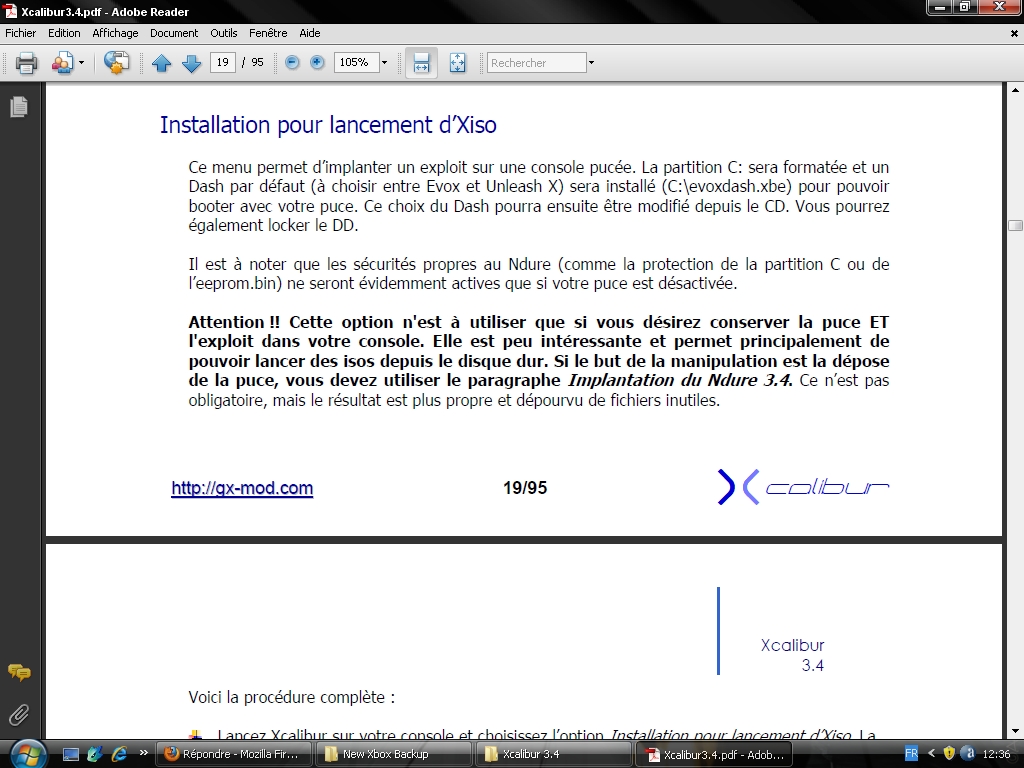Click Show Desktop in quick launch
The height and width of the screenshot is (768, 1024).
[x=71, y=754]
